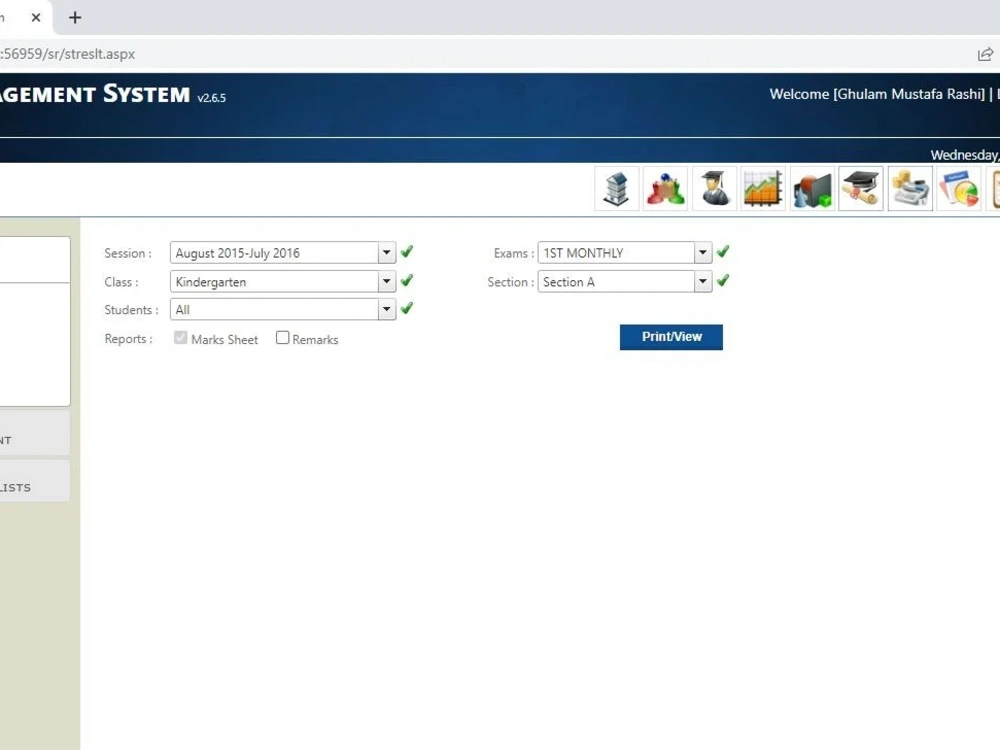Viewport: 1000px width, 750px height.
Task: Open the Students dropdown arrow
Action: 386,309
